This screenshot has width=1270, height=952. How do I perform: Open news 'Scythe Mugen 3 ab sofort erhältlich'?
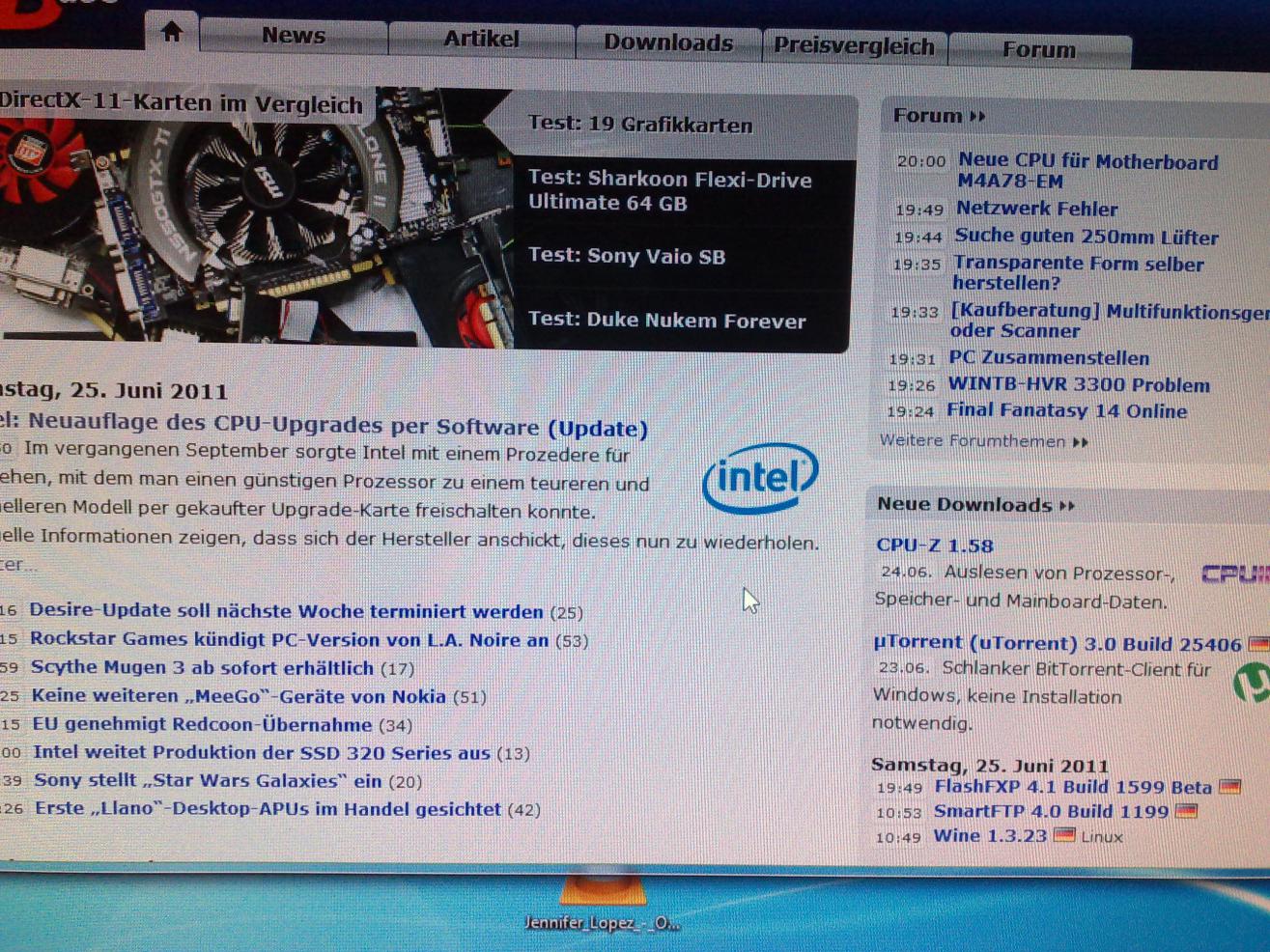pos(202,668)
